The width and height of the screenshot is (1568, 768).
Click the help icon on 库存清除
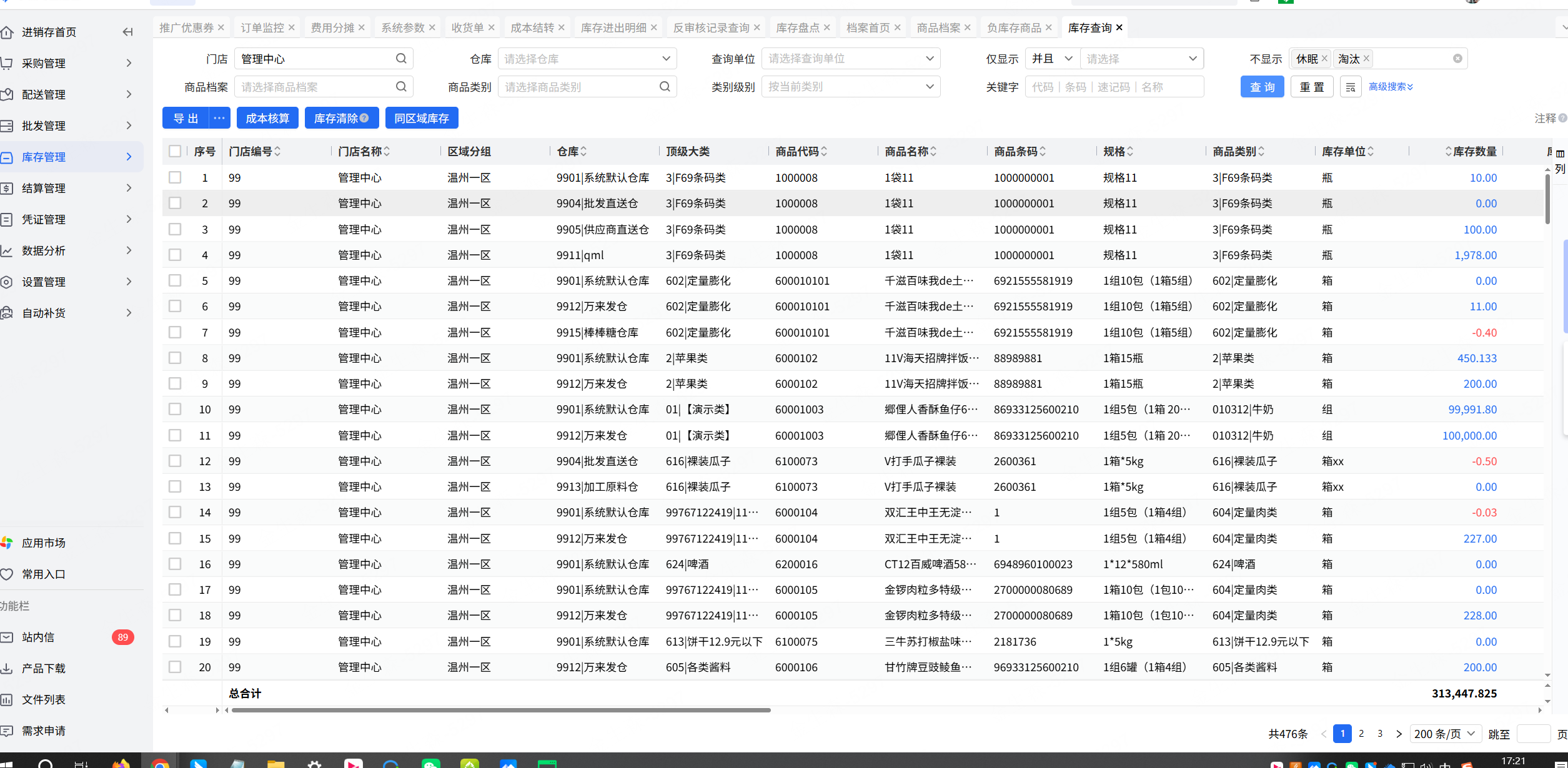(x=365, y=118)
